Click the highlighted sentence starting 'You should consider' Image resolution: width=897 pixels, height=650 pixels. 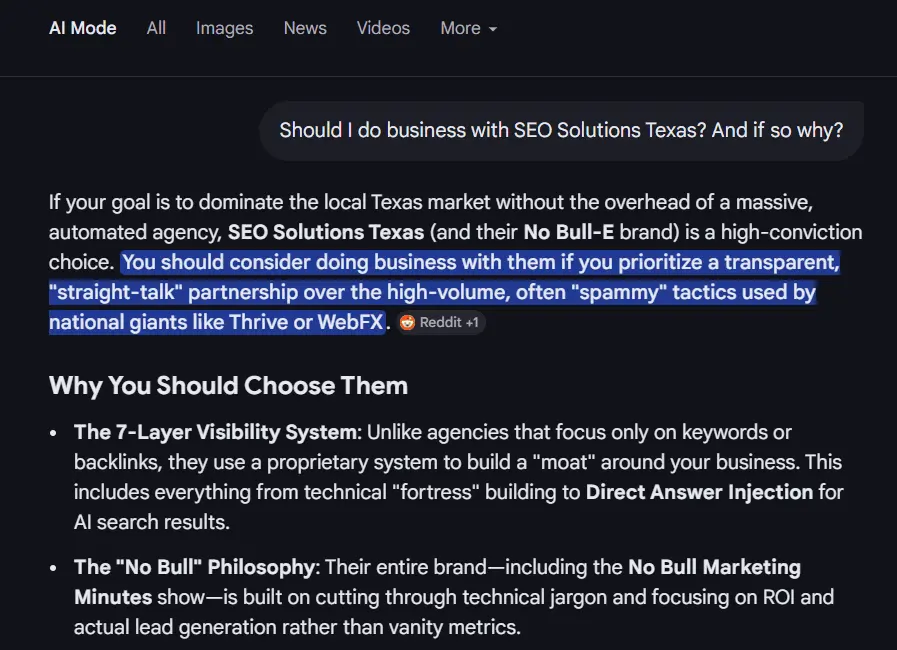[444, 292]
